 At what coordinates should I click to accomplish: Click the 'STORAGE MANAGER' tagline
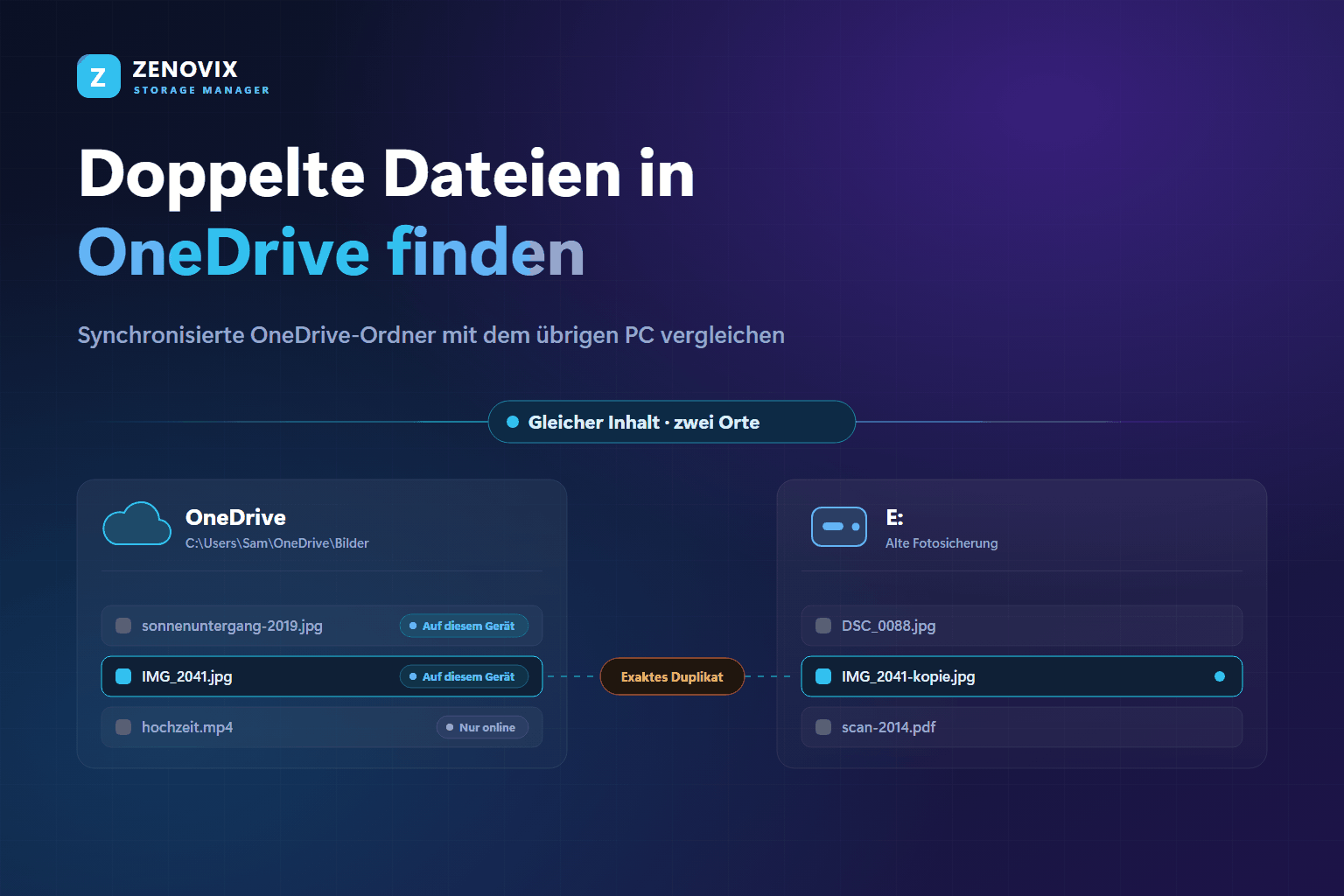pyautogui.click(x=201, y=90)
